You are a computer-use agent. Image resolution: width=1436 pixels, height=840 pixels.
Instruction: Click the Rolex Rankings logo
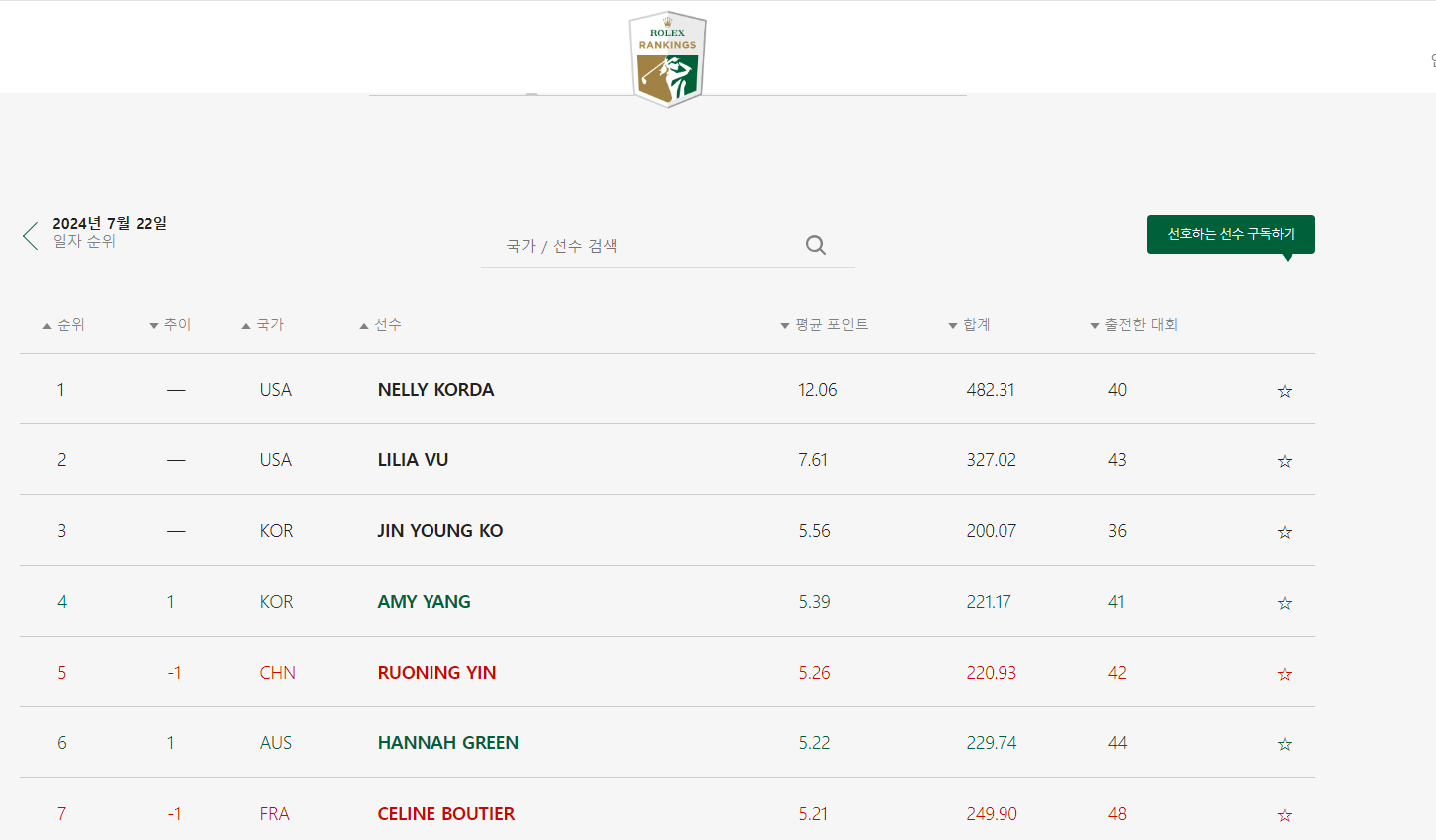click(x=667, y=59)
